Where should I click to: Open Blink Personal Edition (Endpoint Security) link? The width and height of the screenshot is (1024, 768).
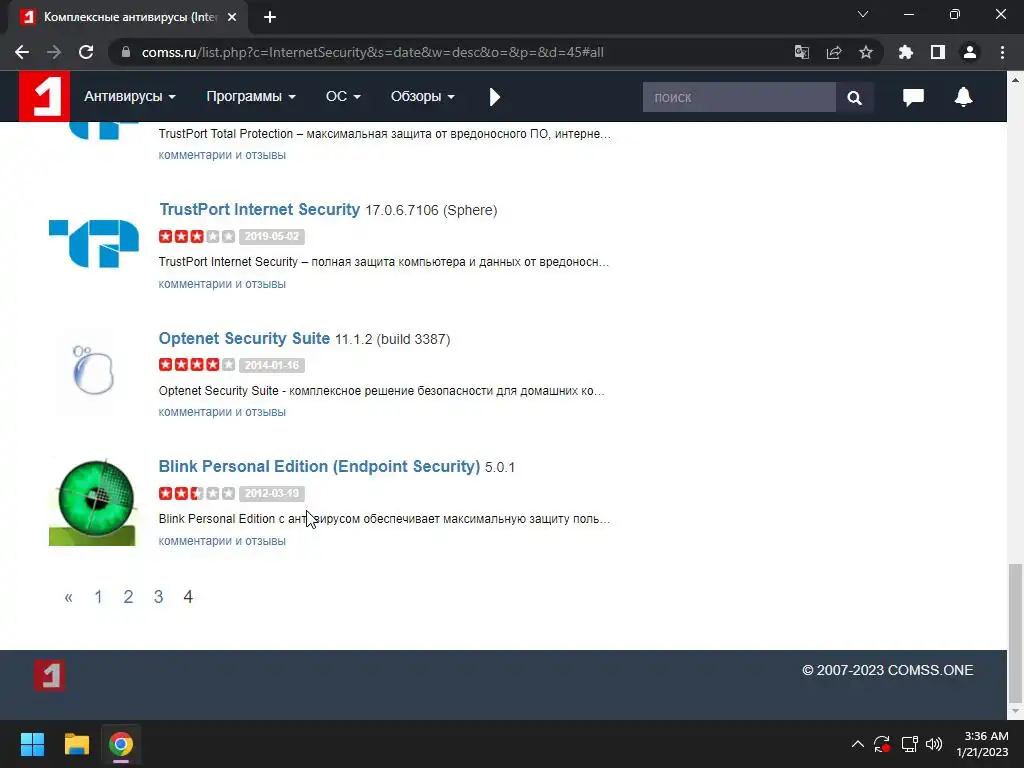click(319, 466)
